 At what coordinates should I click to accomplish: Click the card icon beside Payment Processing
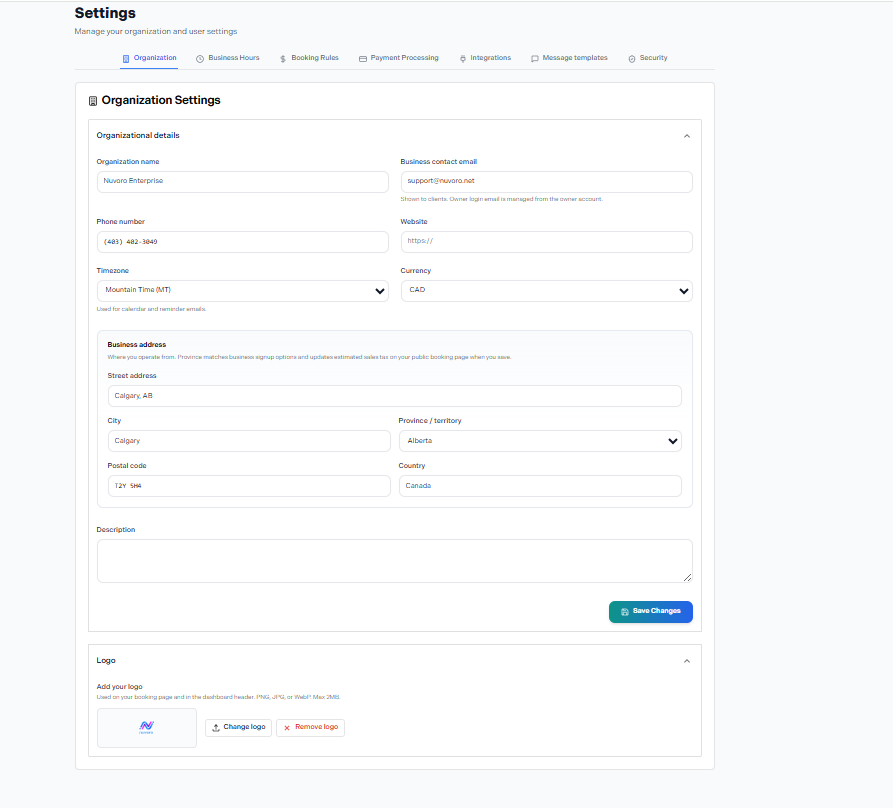coord(363,59)
